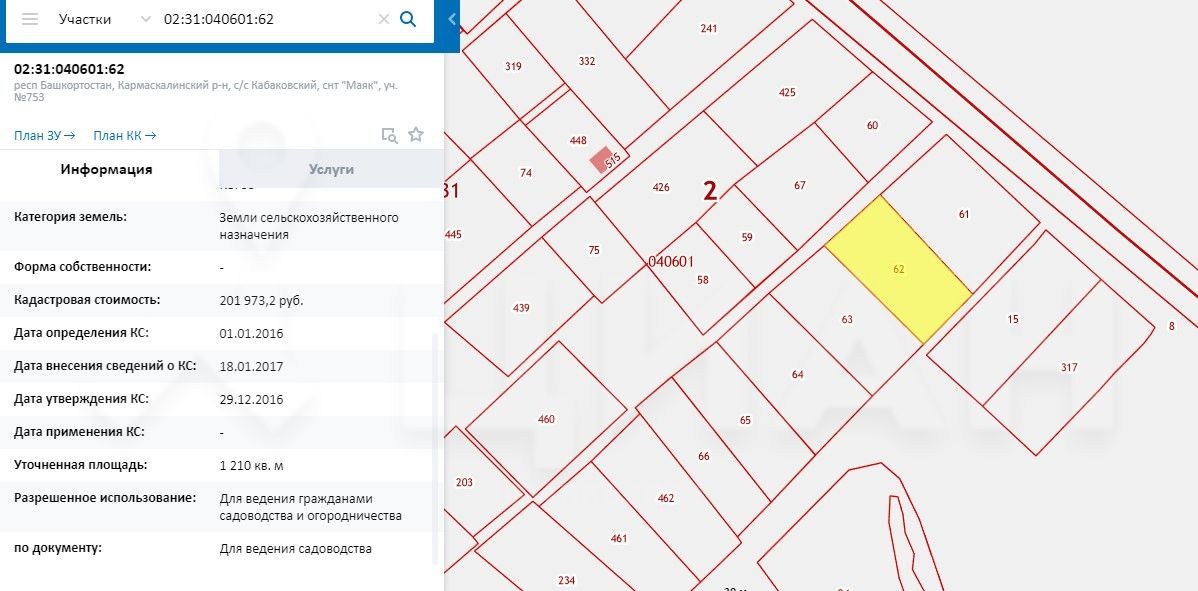Select parcel 461 on the map
The width and height of the screenshot is (1198, 591).
click(x=618, y=538)
